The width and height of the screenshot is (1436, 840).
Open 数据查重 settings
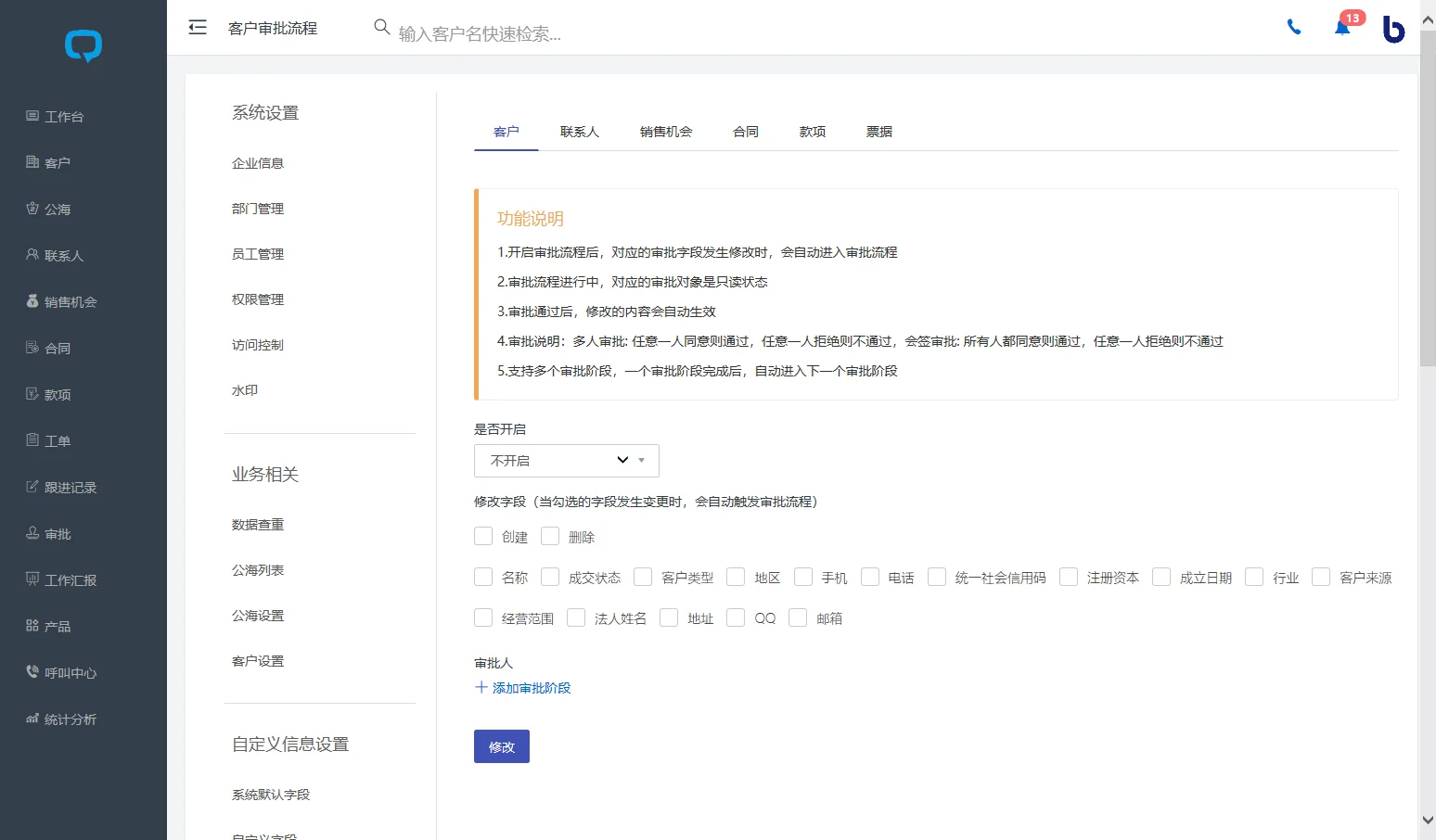click(x=258, y=524)
